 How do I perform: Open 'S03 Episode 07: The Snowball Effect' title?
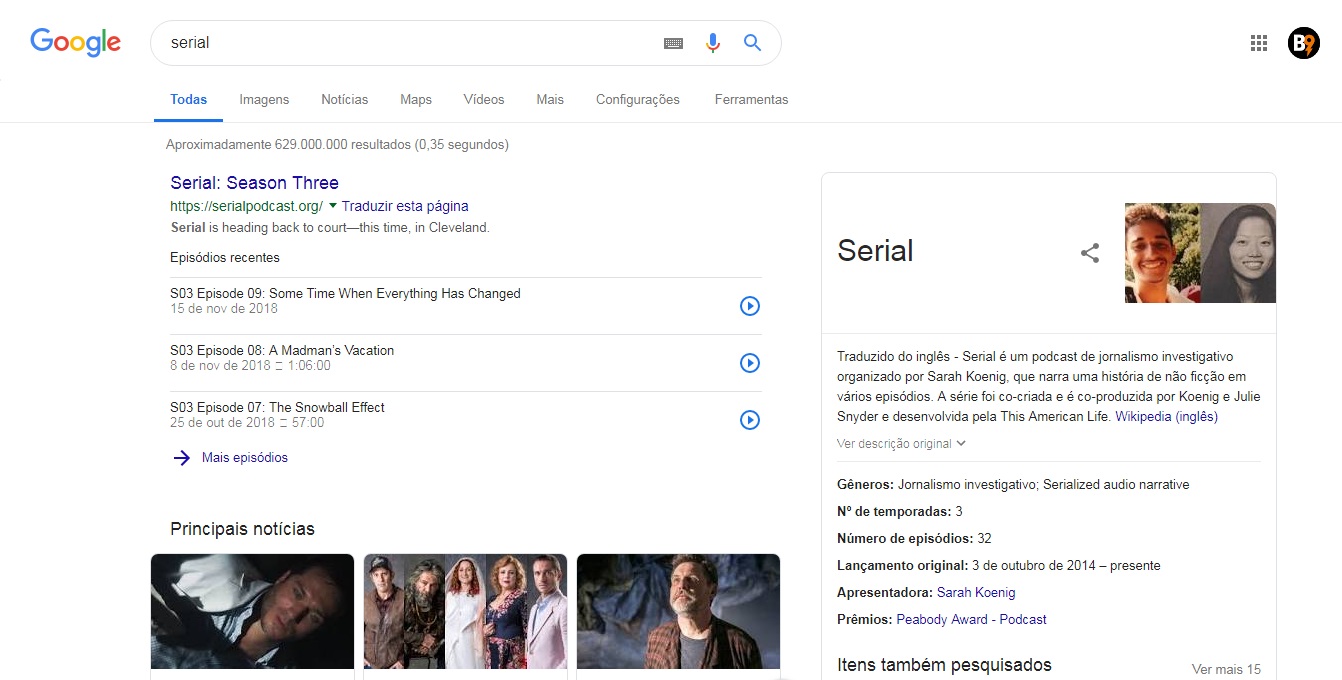pos(277,407)
